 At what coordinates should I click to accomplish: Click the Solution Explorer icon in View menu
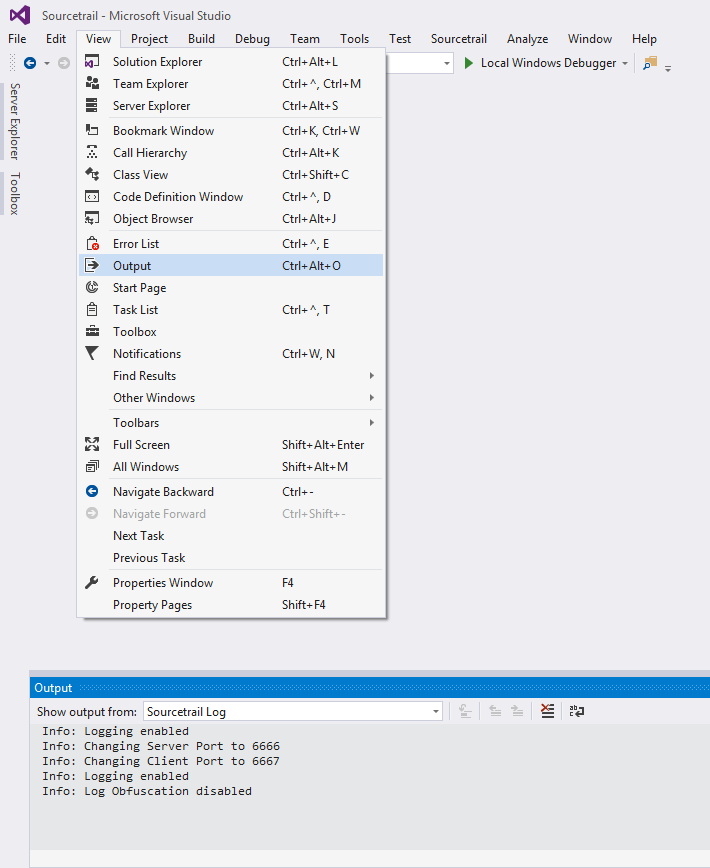pyautogui.click(x=92, y=61)
